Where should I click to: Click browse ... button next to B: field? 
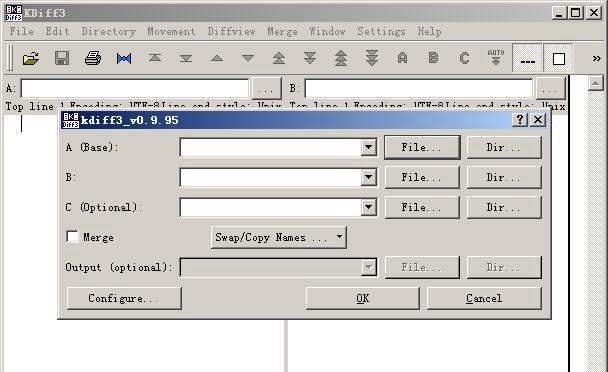point(550,89)
